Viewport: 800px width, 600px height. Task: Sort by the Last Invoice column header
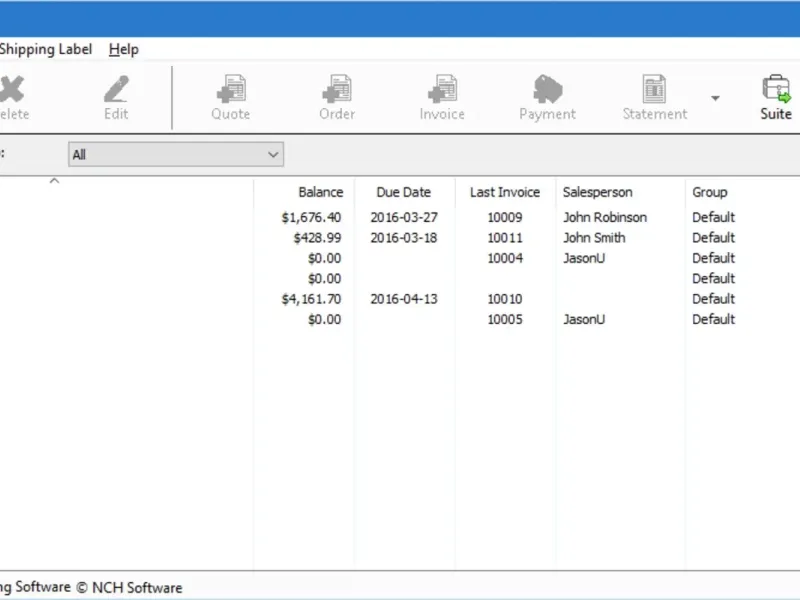505,192
